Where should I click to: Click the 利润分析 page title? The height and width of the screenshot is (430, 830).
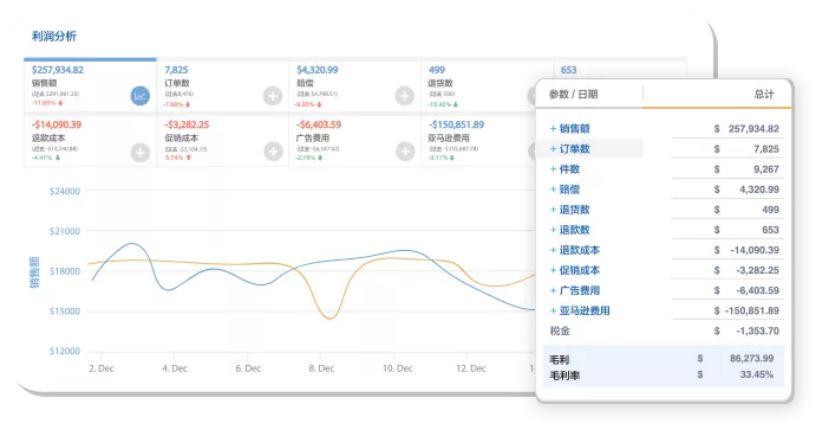click(54, 36)
